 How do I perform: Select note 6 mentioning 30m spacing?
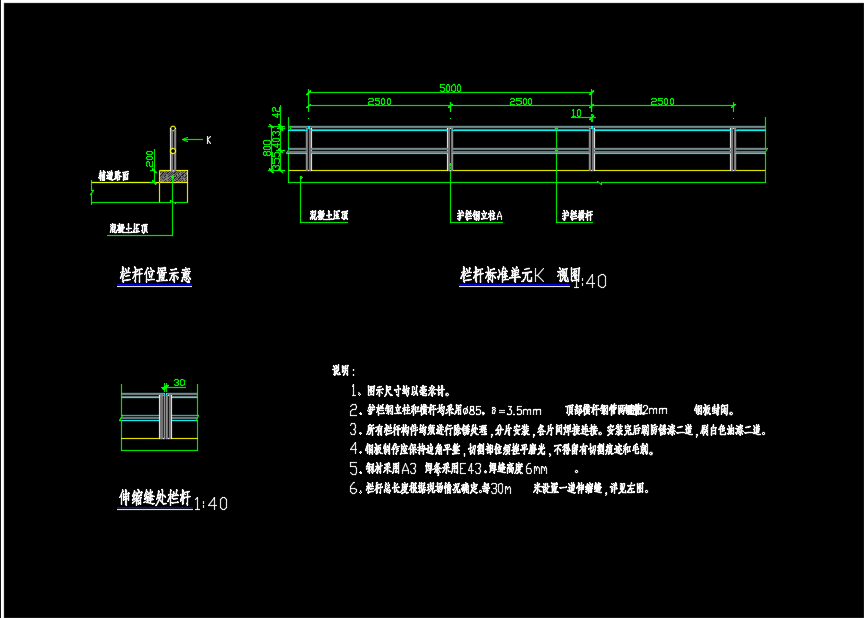click(500, 489)
